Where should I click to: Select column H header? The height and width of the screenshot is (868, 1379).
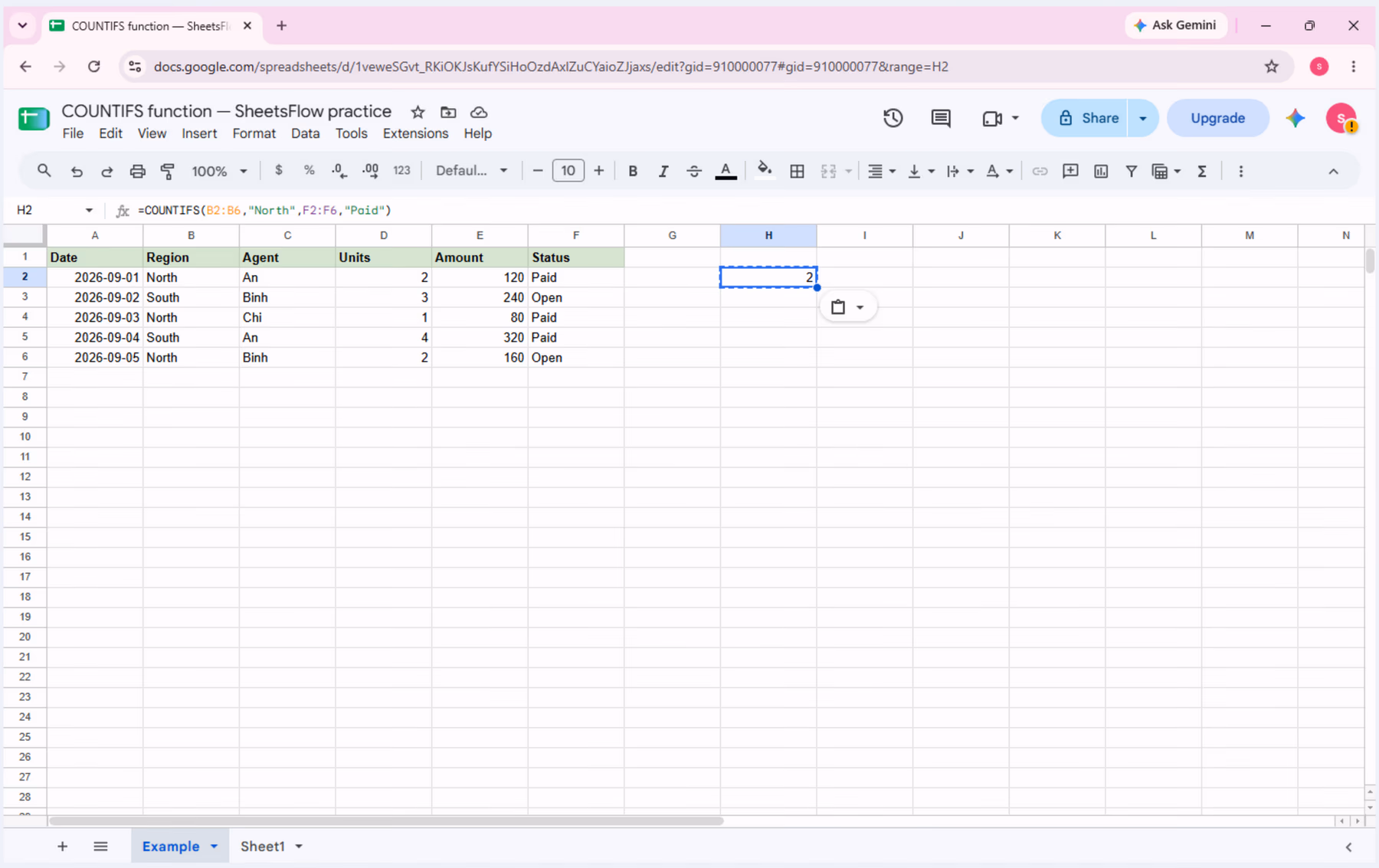[768, 235]
